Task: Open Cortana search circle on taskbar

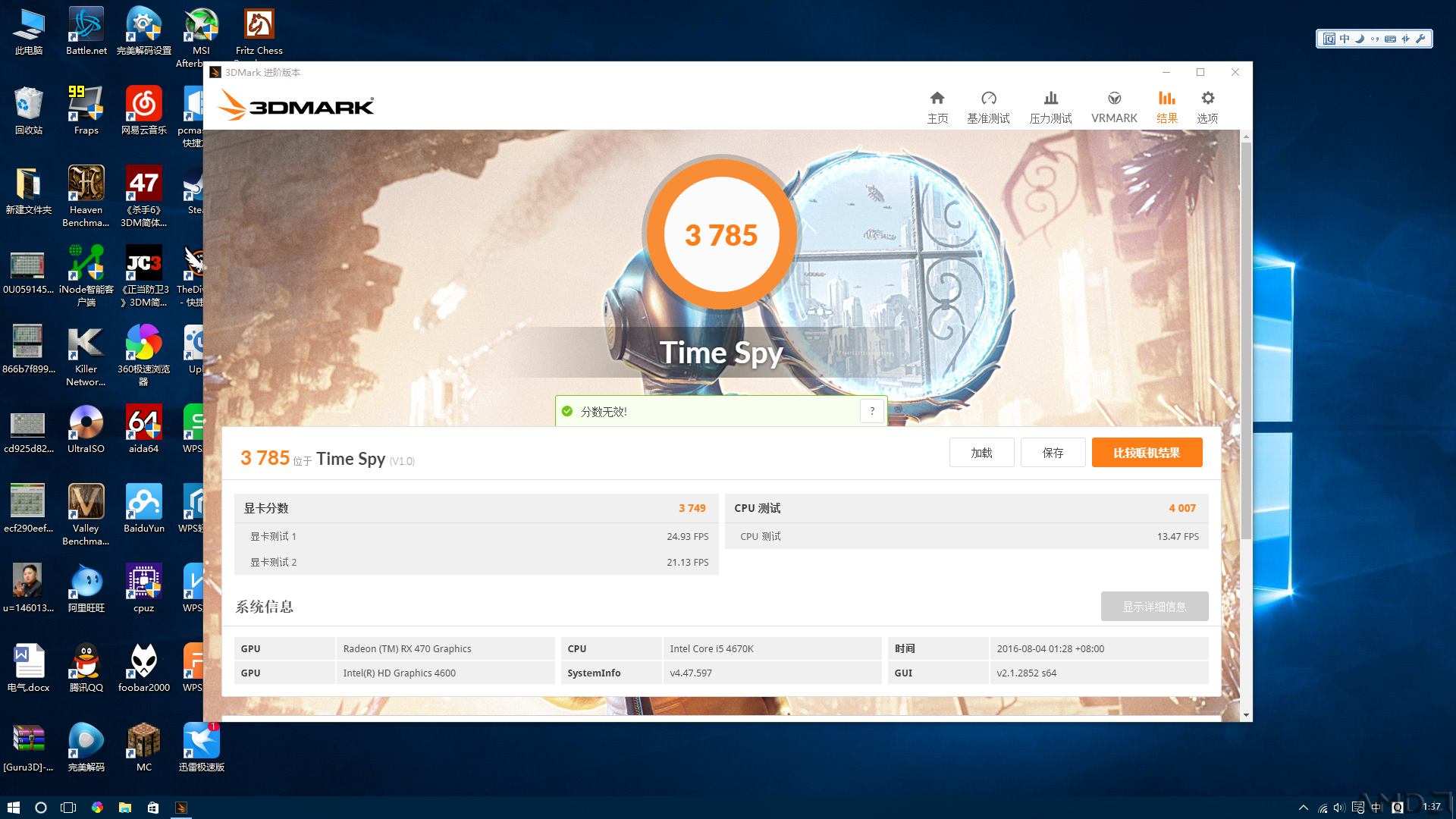Action: click(x=41, y=808)
